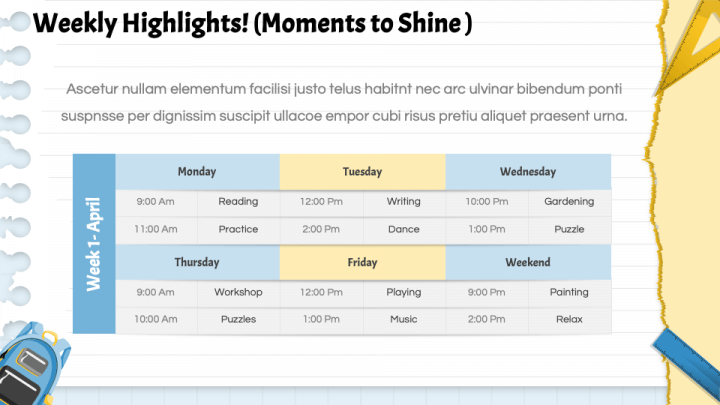The image size is (720, 405).
Task: Select the Workshop activity cell
Action: click(x=238, y=292)
